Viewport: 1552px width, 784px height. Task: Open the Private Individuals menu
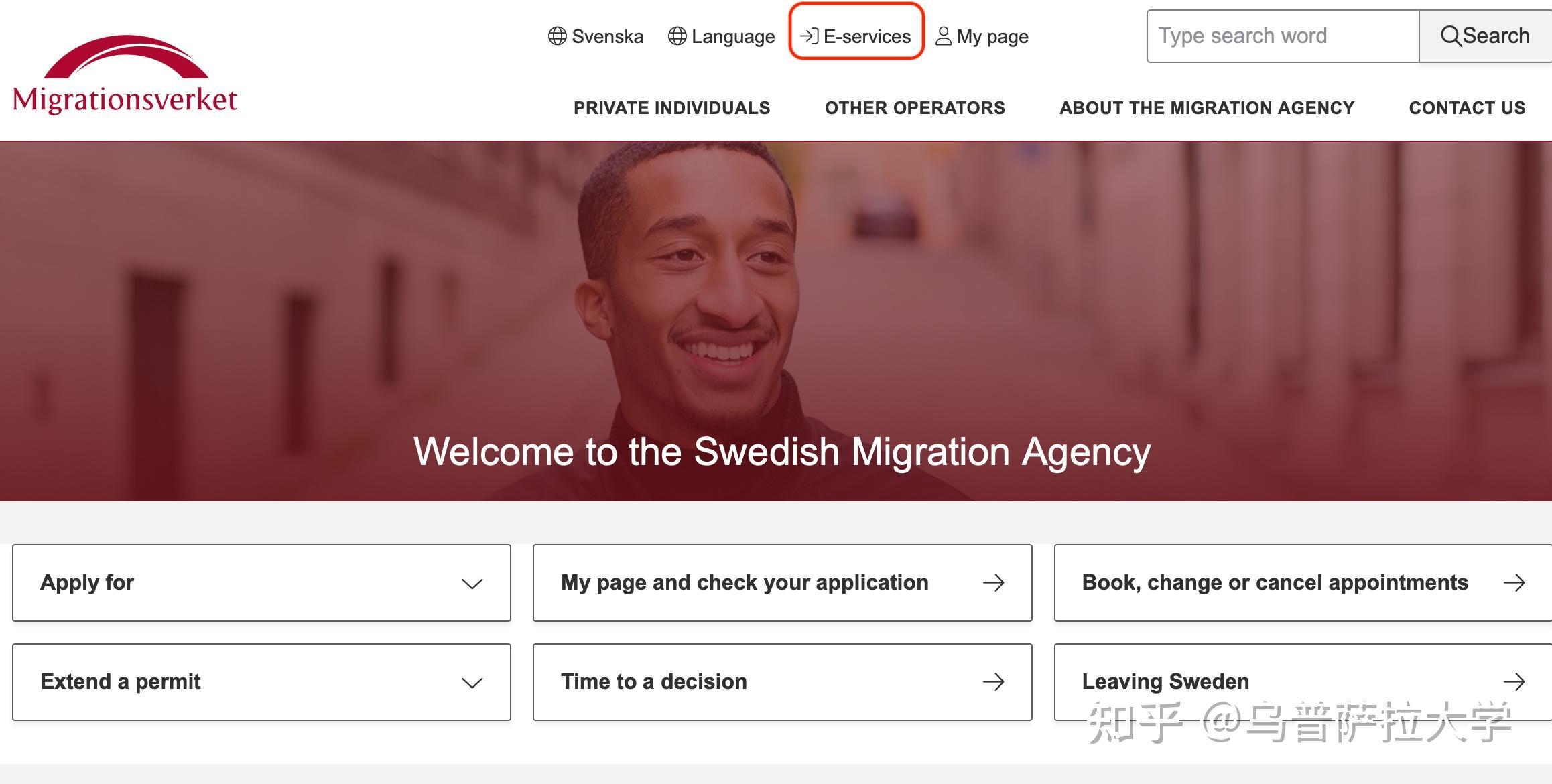671,108
